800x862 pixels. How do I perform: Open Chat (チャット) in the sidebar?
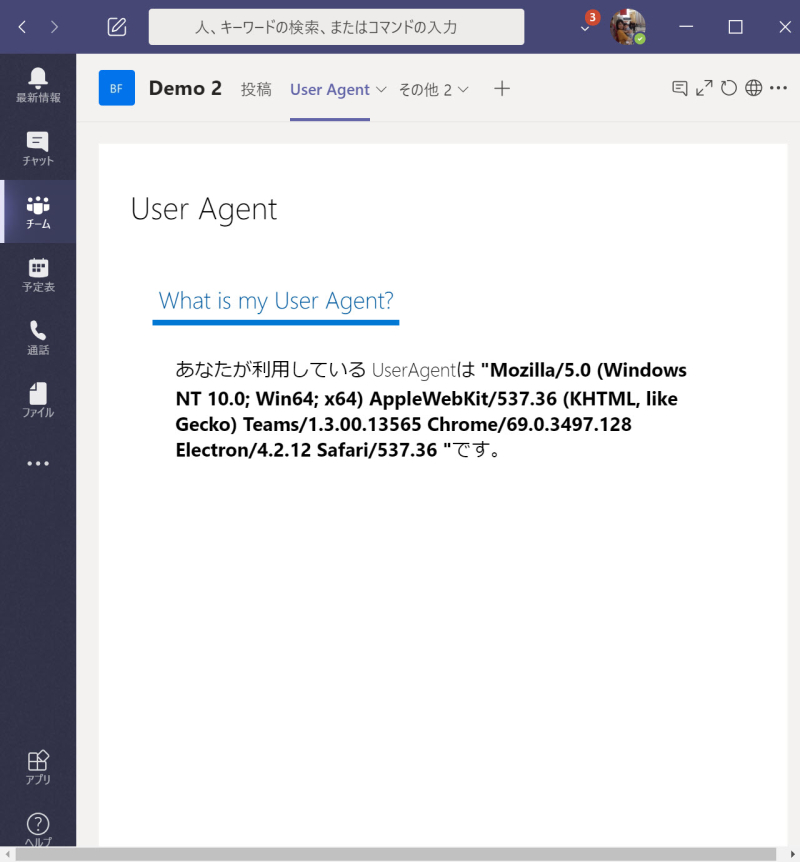pos(38,149)
